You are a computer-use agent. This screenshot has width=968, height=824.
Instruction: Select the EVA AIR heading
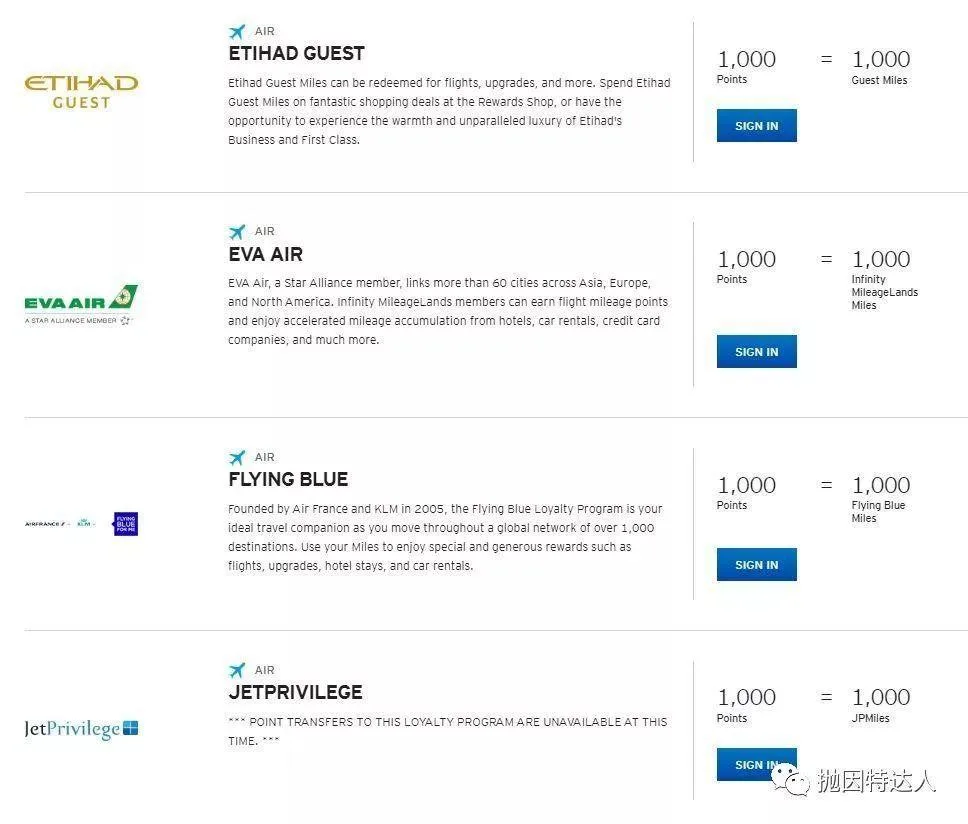point(265,254)
